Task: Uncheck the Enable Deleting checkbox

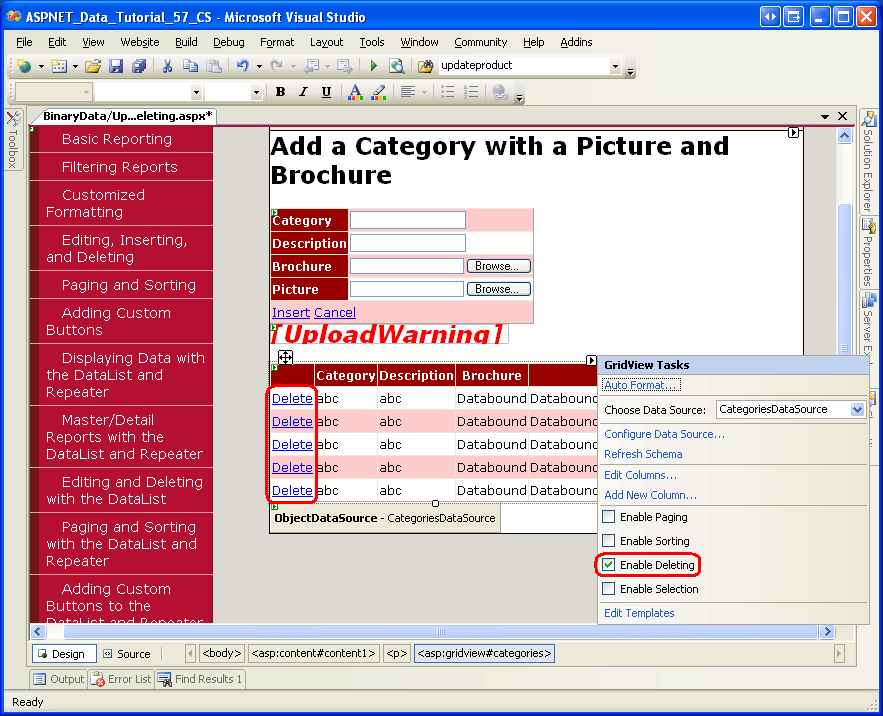Action: pyautogui.click(x=609, y=565)
